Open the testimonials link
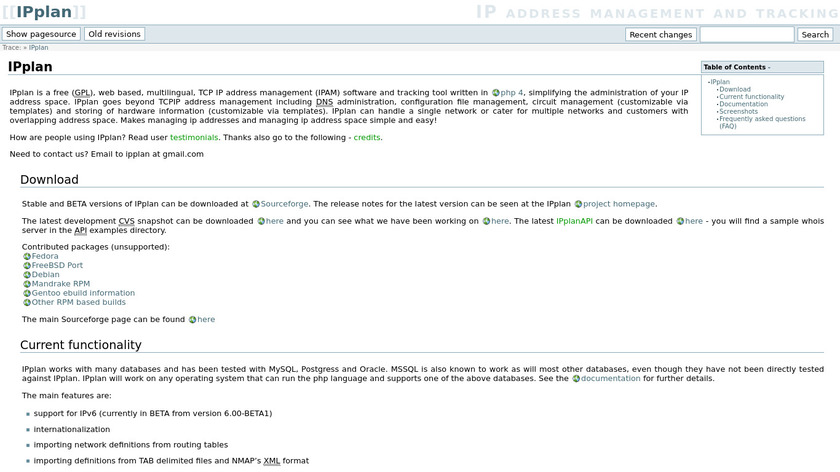840x472 pixels. [x=194, y=138]
